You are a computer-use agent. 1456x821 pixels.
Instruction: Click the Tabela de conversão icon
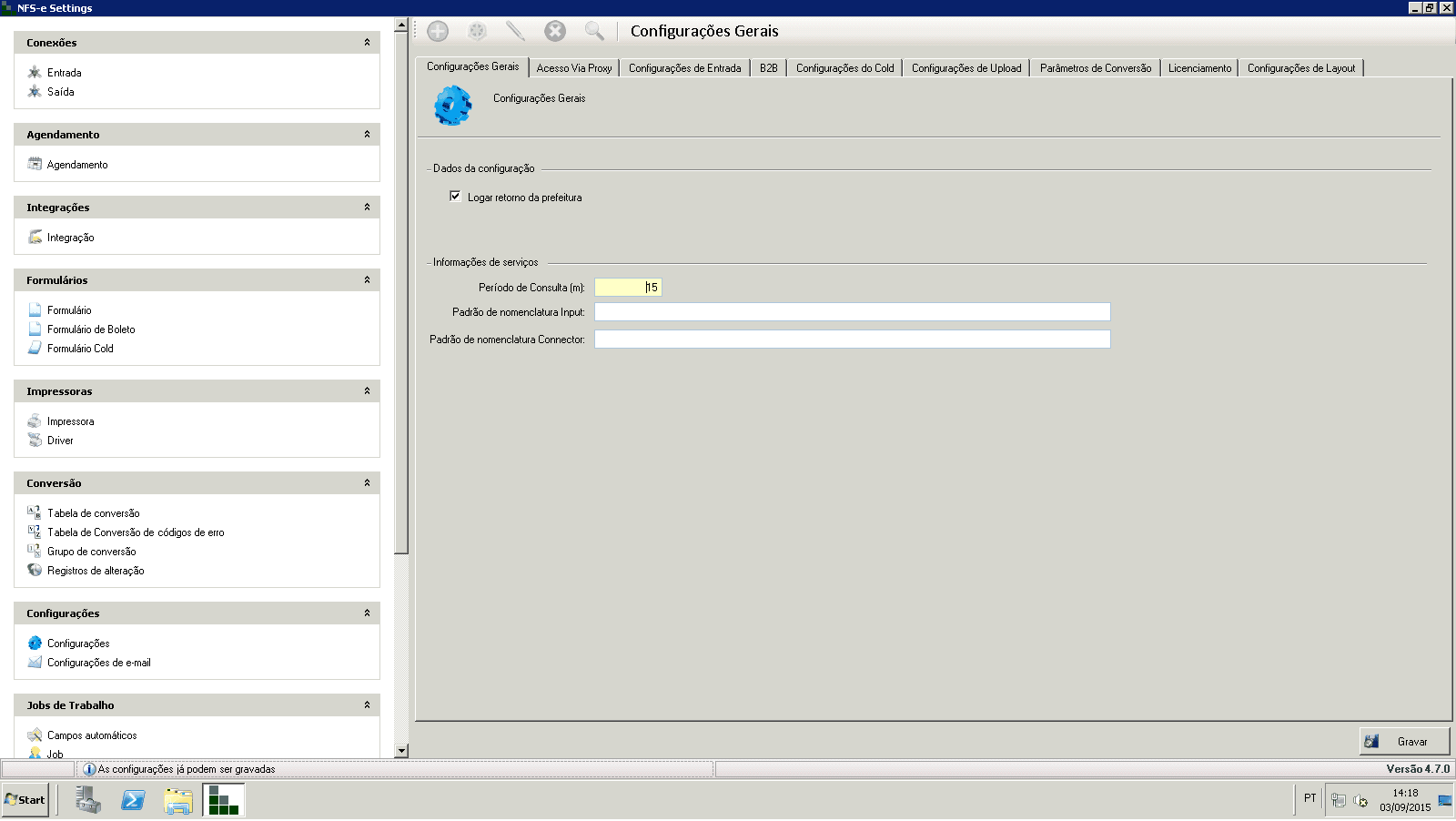[35, 512]
